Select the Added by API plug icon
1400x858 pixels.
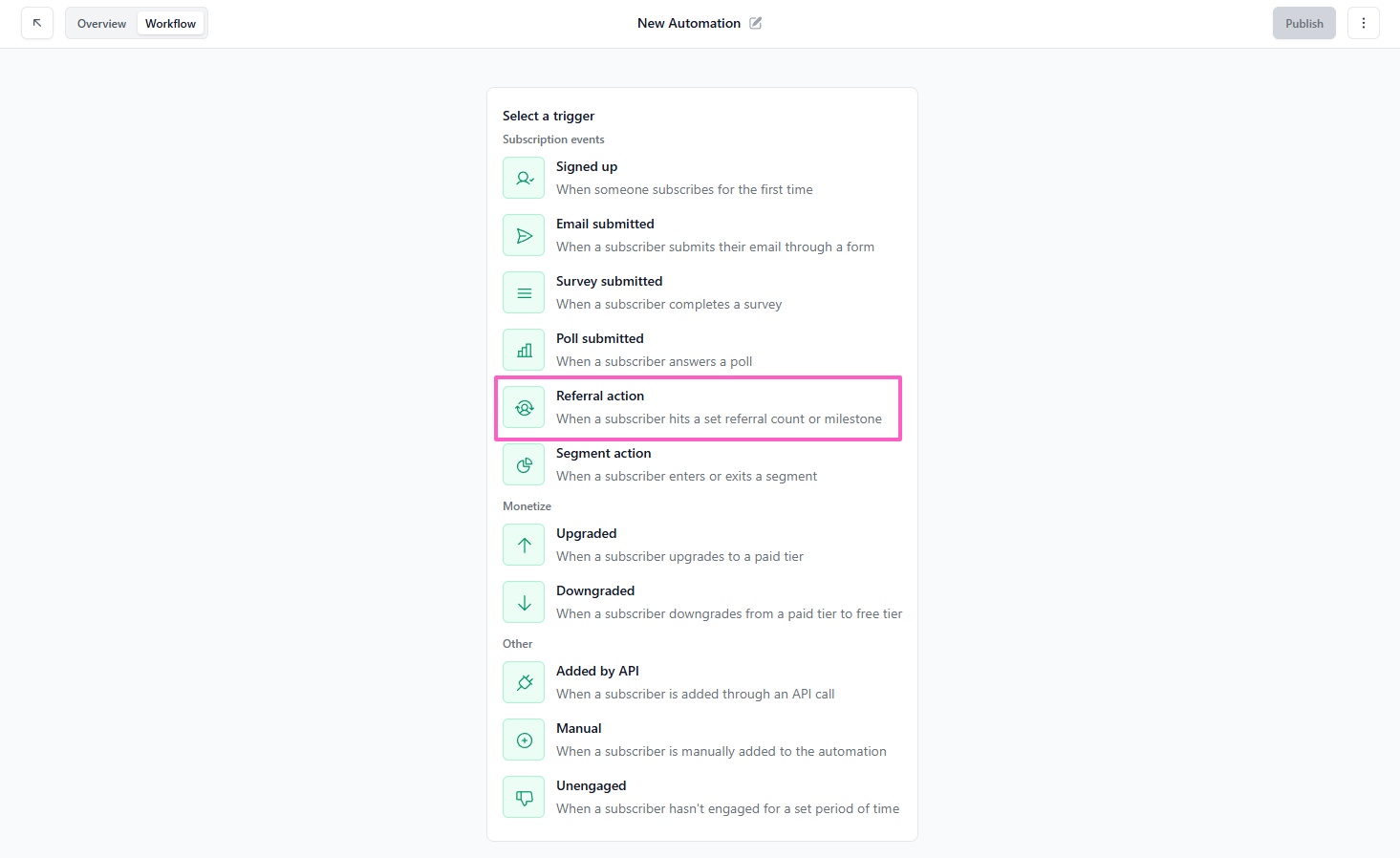524,682
